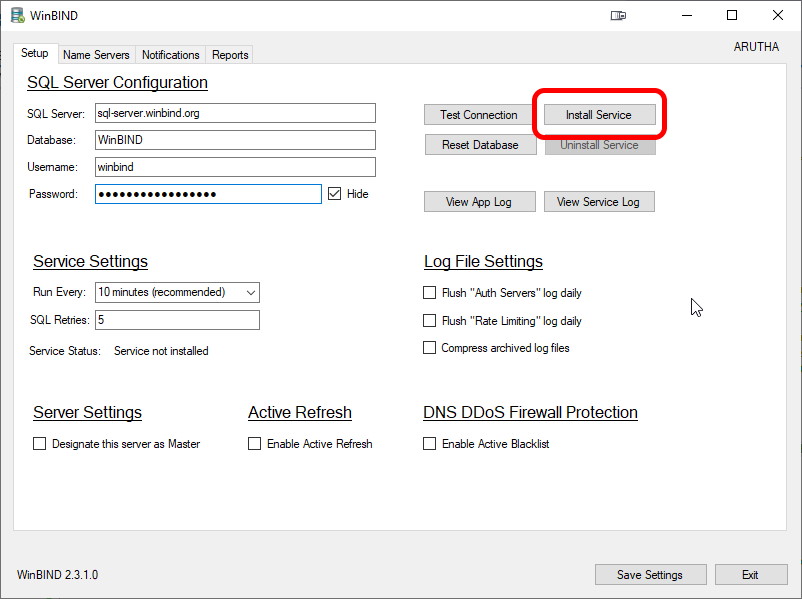Viewport: 802px width, 599px height.
Task: Check Compress archived log files
Action: [430, 348]
